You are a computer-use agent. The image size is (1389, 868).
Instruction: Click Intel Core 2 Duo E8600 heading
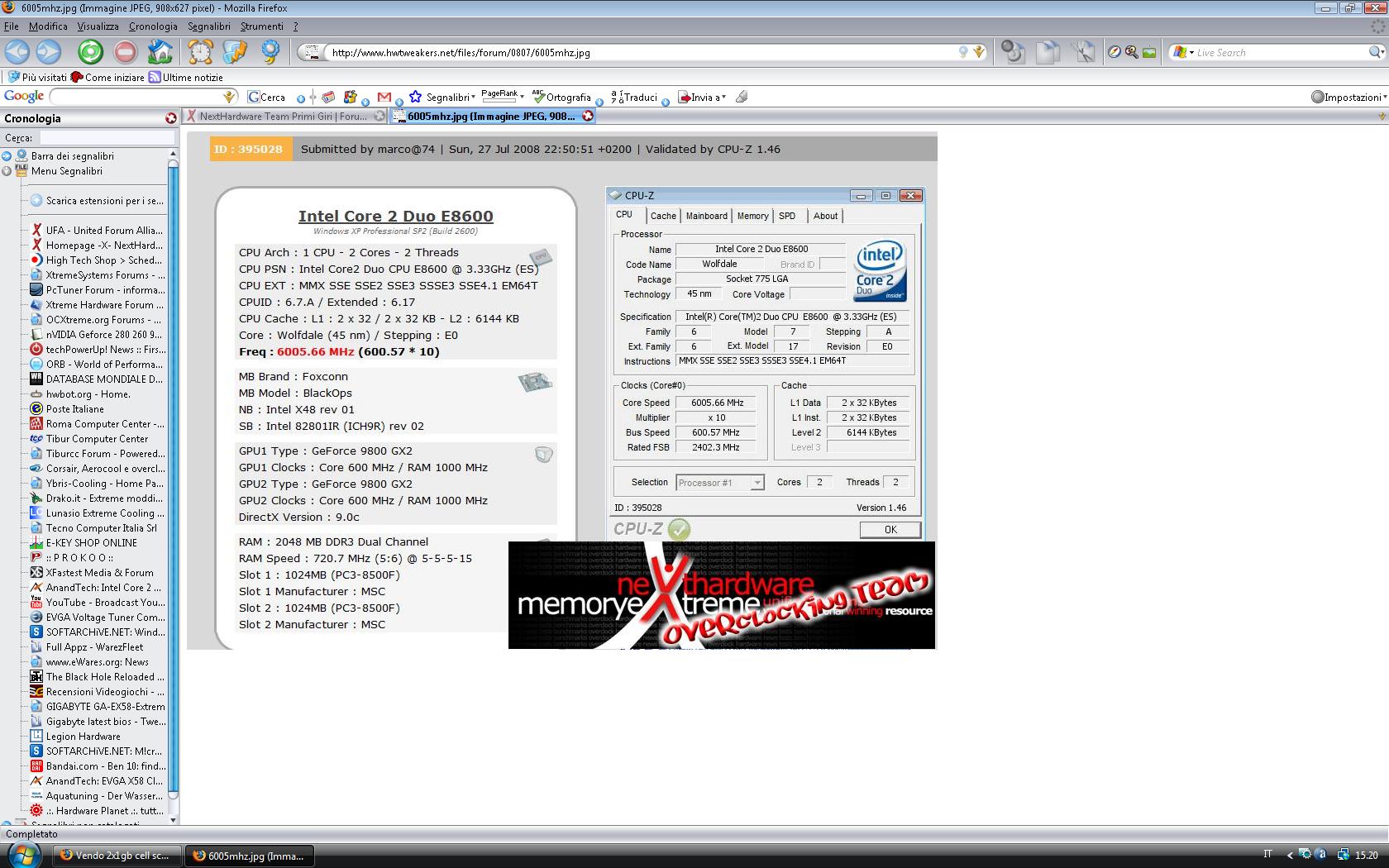point(395,217)
